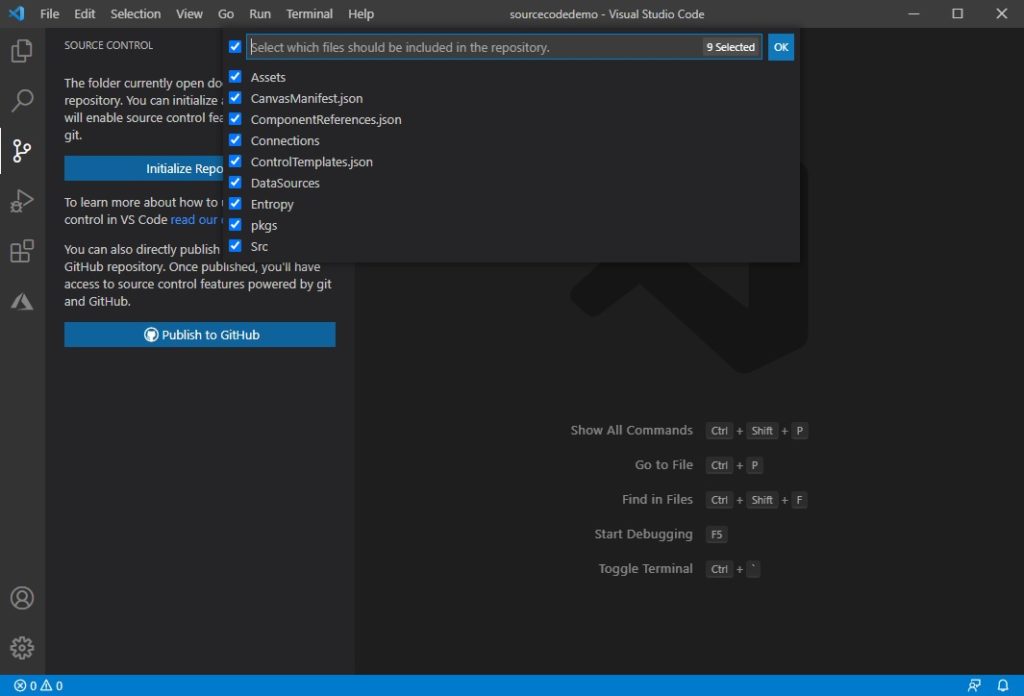Click OK to confirm selected files
This screenshot has height=696, width=1024.
pos(781,46)
